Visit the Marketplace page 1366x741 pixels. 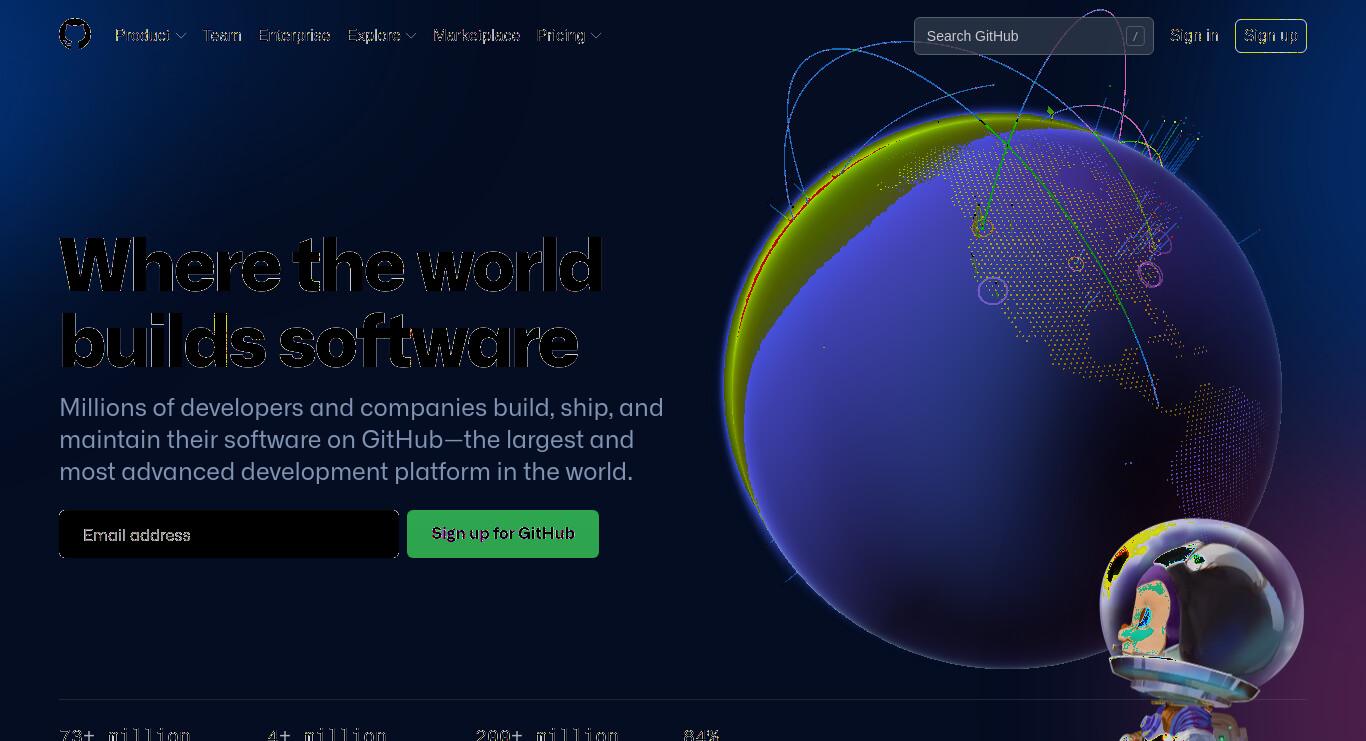point(476,35)
